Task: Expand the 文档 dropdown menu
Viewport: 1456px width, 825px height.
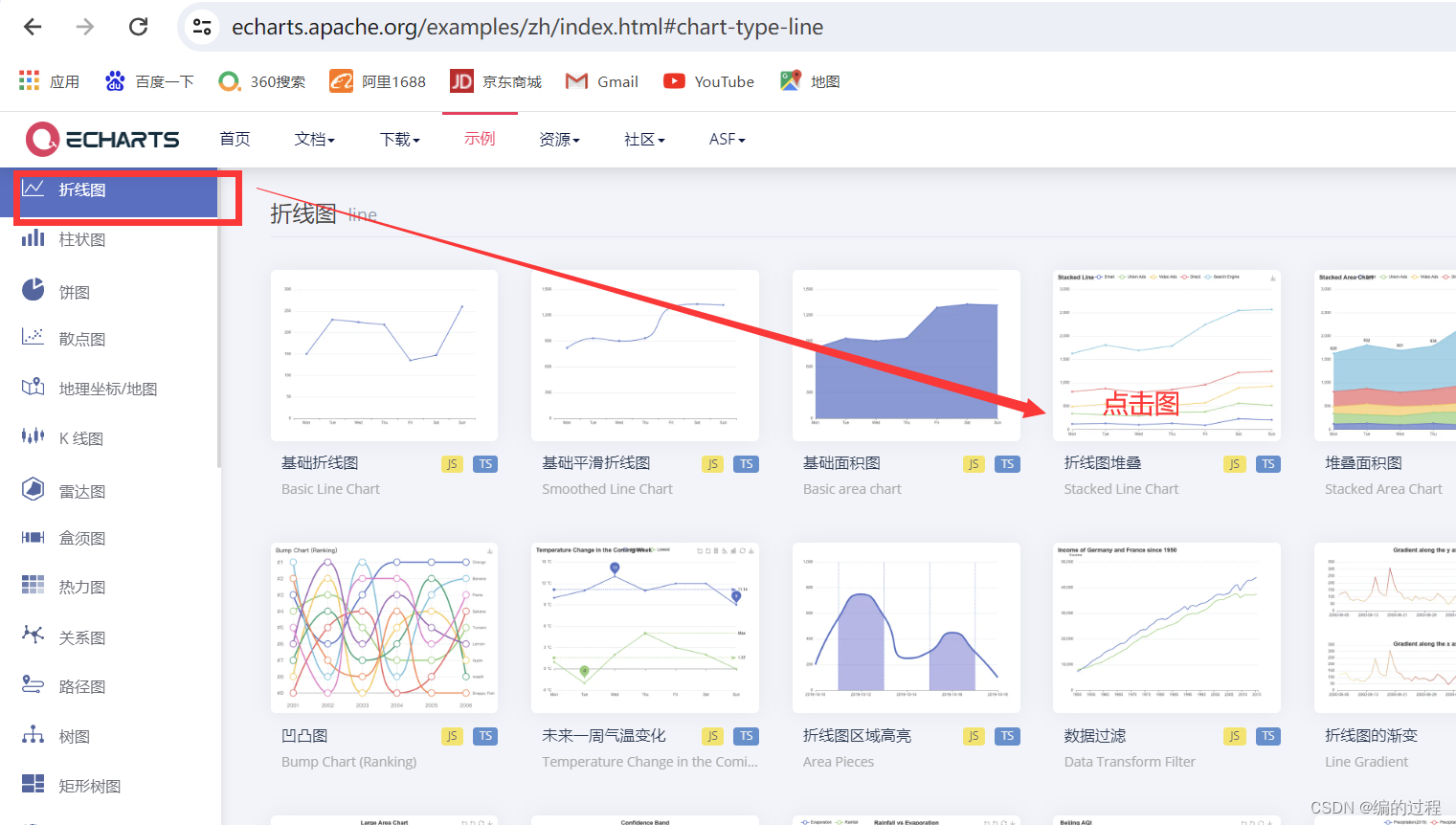Action: coord(315,140)
